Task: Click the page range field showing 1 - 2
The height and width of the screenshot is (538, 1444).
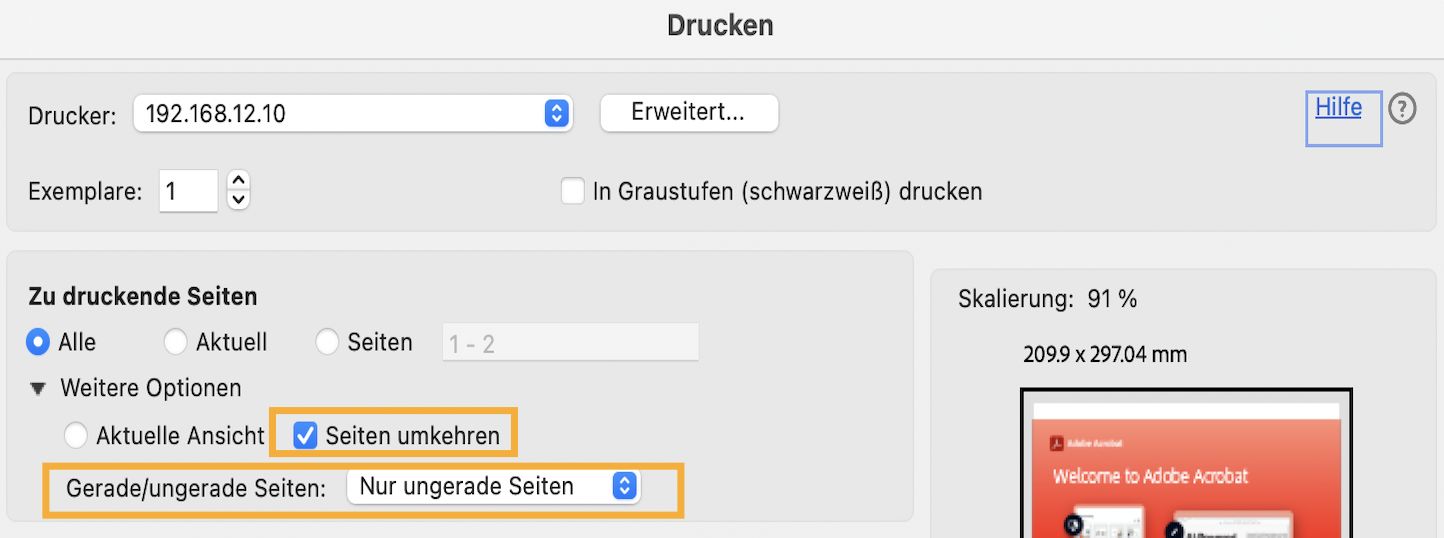Action: 570,343
